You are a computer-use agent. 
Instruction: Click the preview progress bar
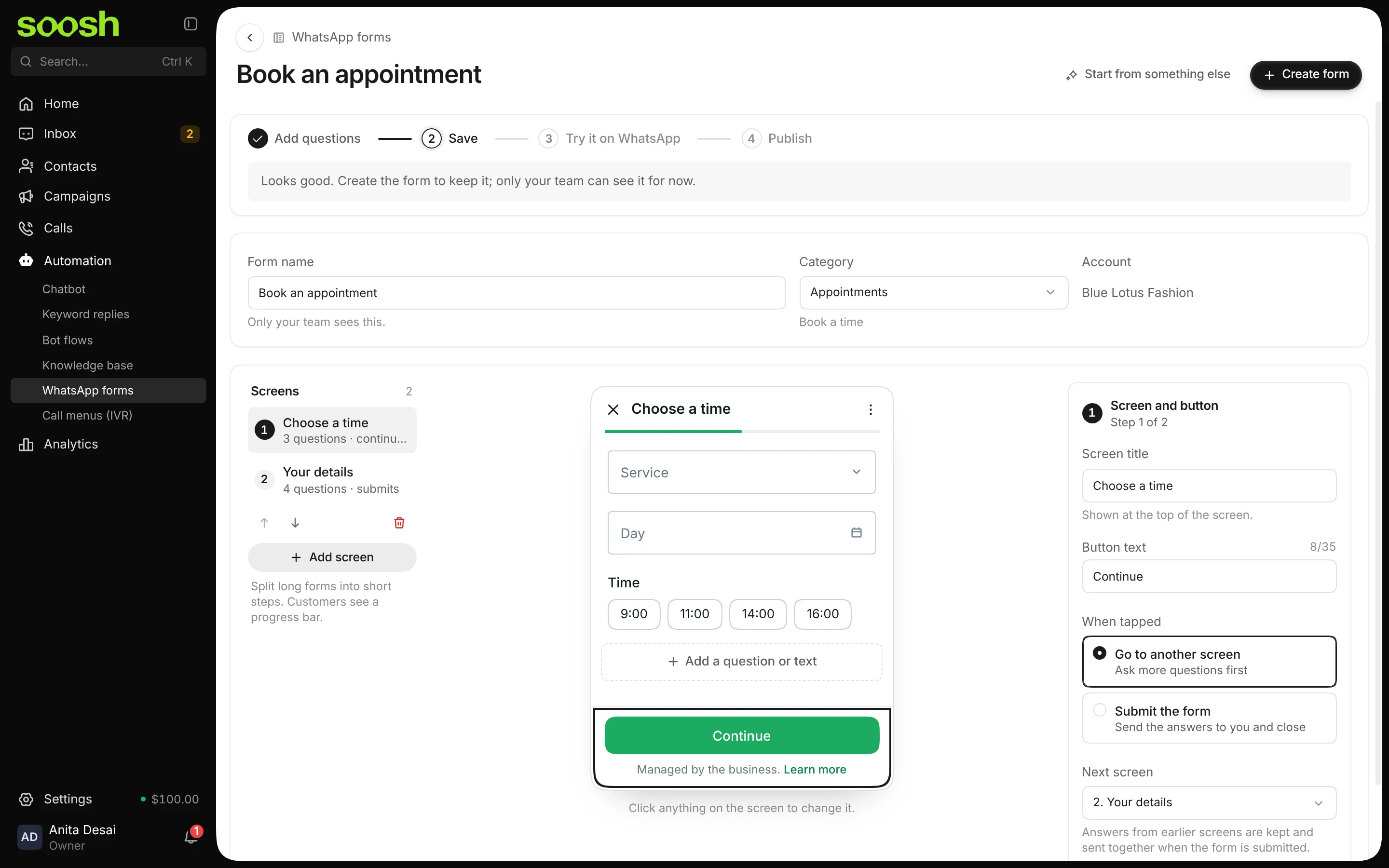pos(742,431)
